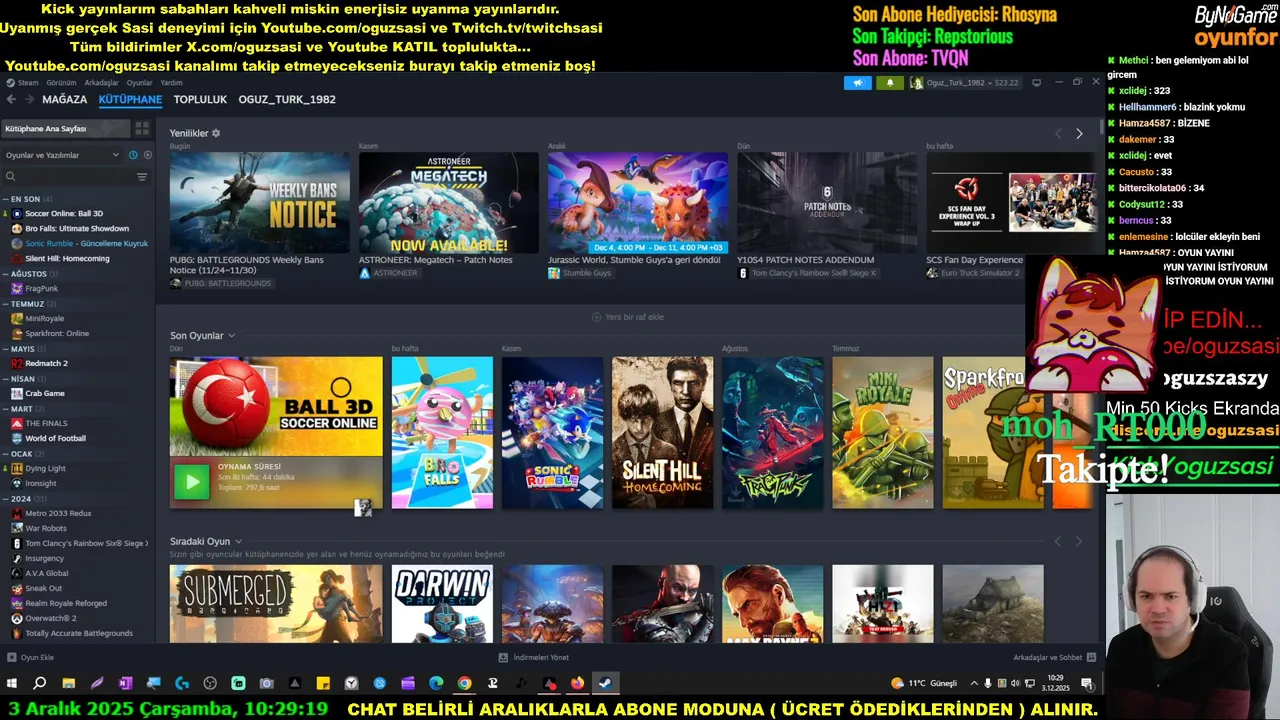
Task: Open Google Chrome from taskbar
Action: click(464, 683)
